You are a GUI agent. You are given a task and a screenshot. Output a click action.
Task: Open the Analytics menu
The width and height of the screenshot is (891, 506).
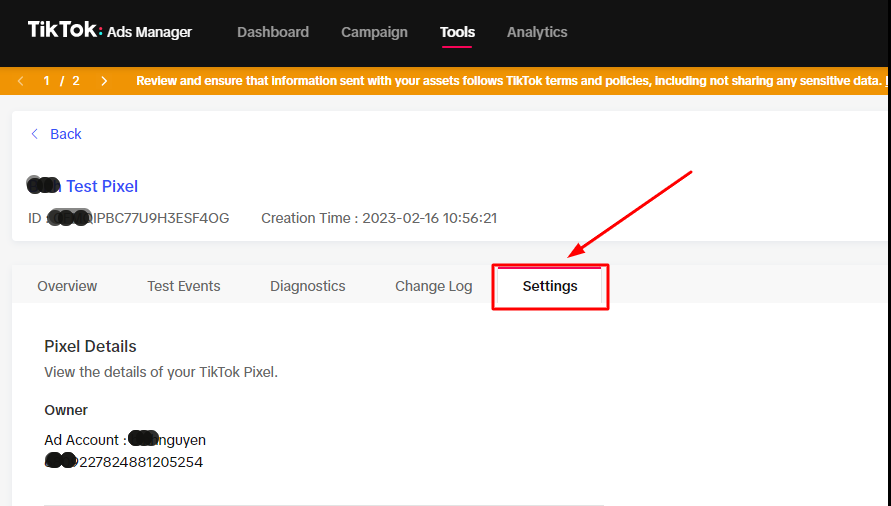pos(537,32)
